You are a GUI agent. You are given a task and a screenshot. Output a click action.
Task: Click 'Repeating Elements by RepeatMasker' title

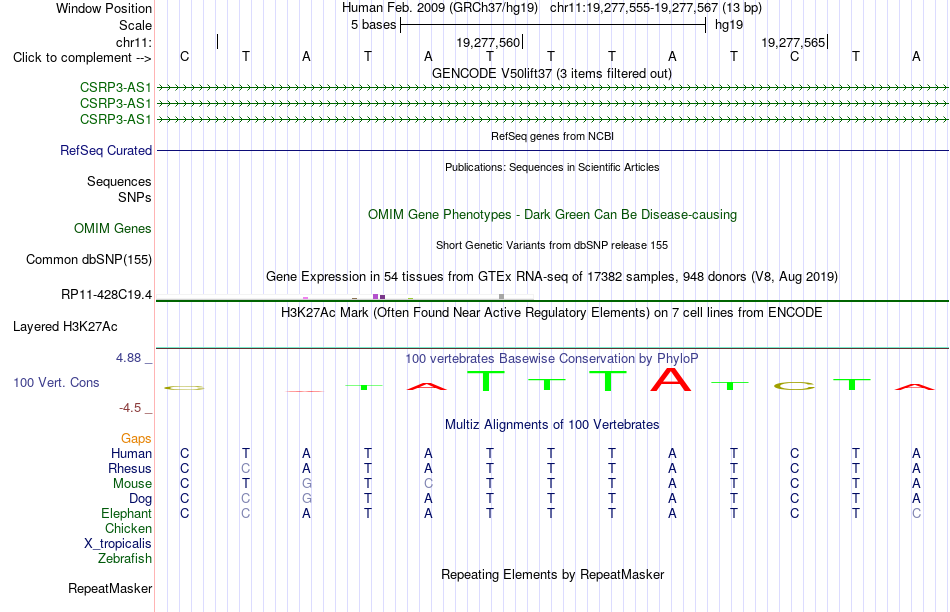pyautogui.click(x=553, y=574)
